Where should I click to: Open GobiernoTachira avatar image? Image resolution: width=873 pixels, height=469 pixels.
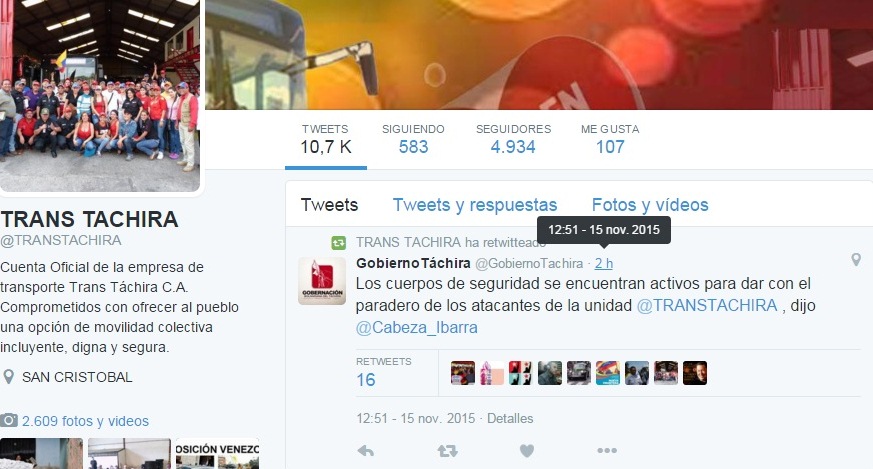322,281
